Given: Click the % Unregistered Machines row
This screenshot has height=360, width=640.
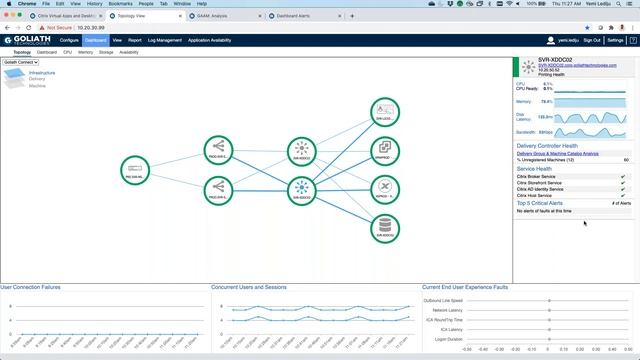Looking at the screenshot, I should click(573, 160).
